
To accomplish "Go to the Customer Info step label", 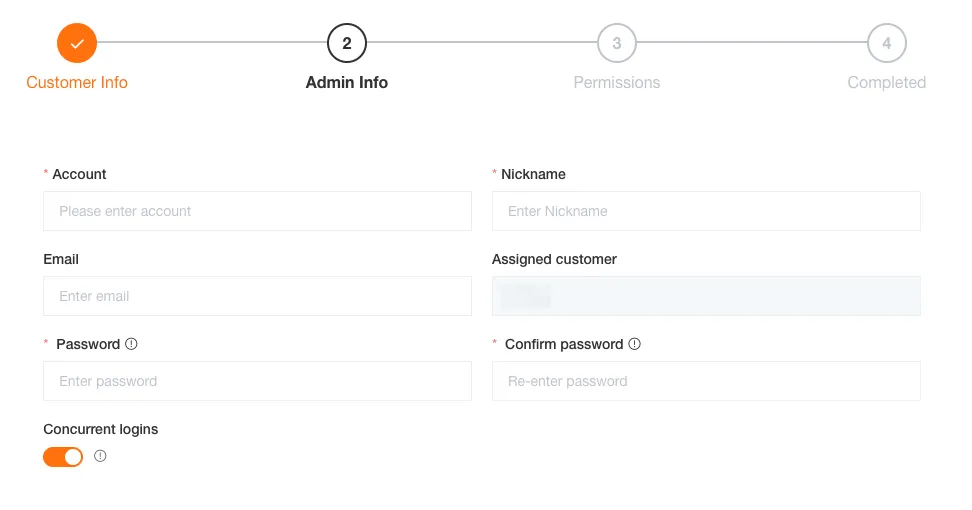I will [77, 83].
